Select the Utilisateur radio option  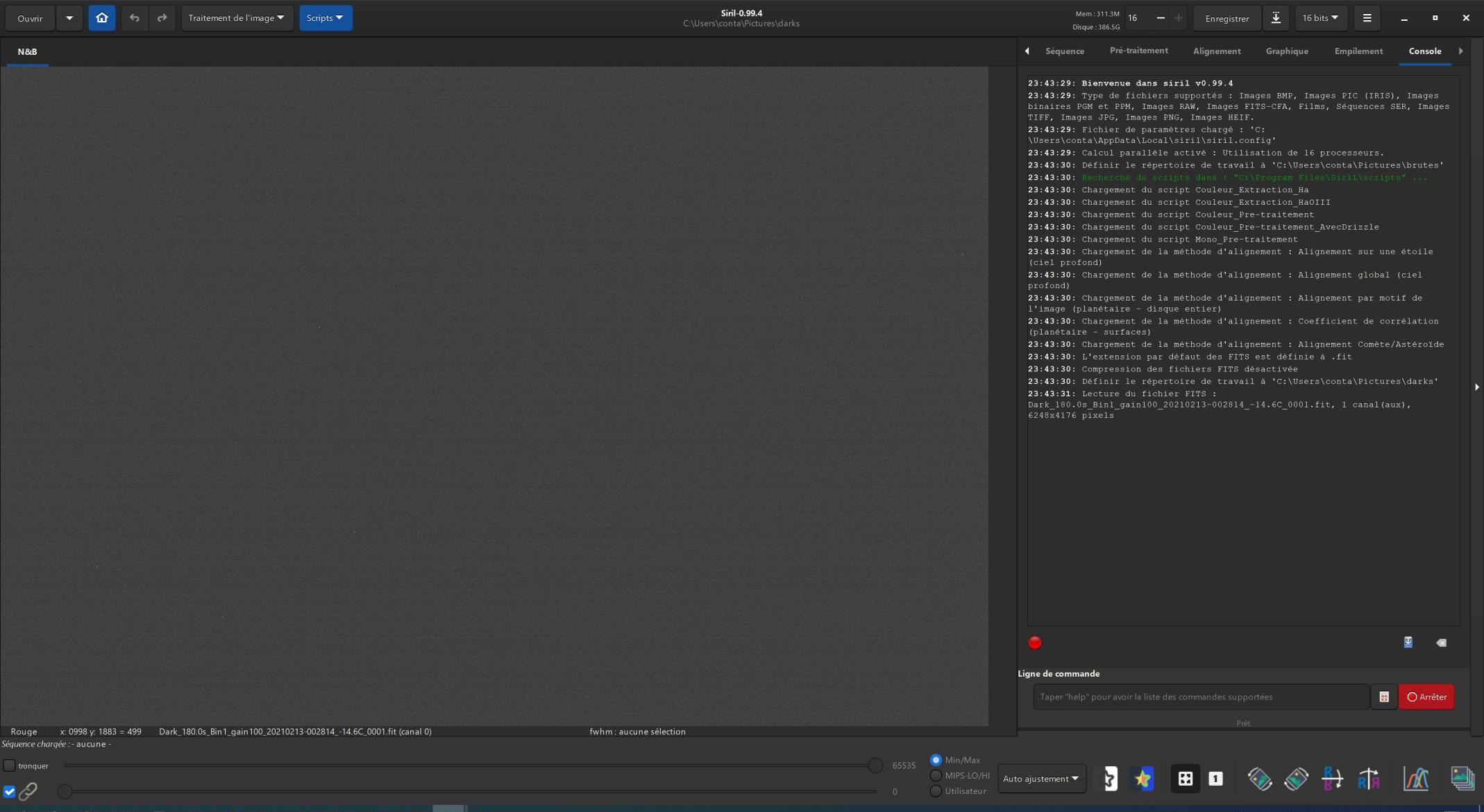[x=936, y=791]
